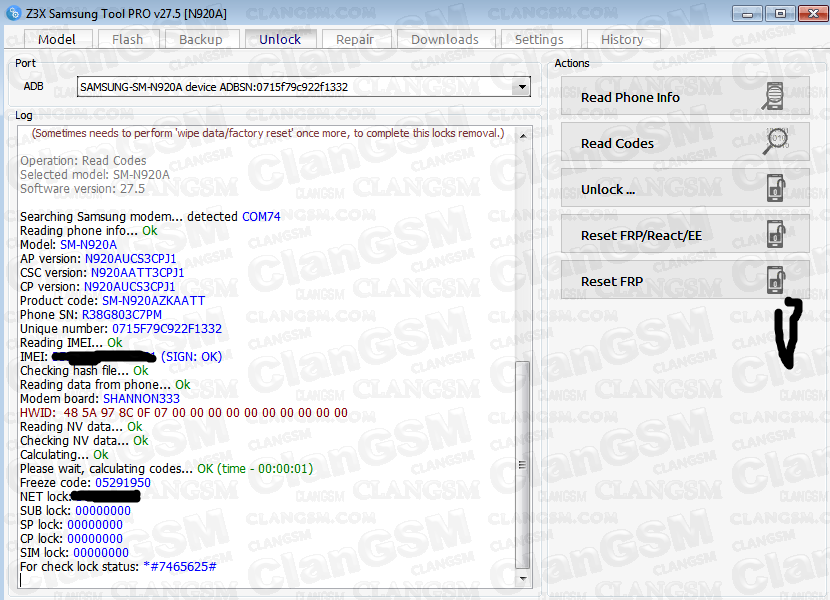The image size is (830, 600).
Task: Click the AP version N920AUCS3CPJ1
Action: [130, 259]
